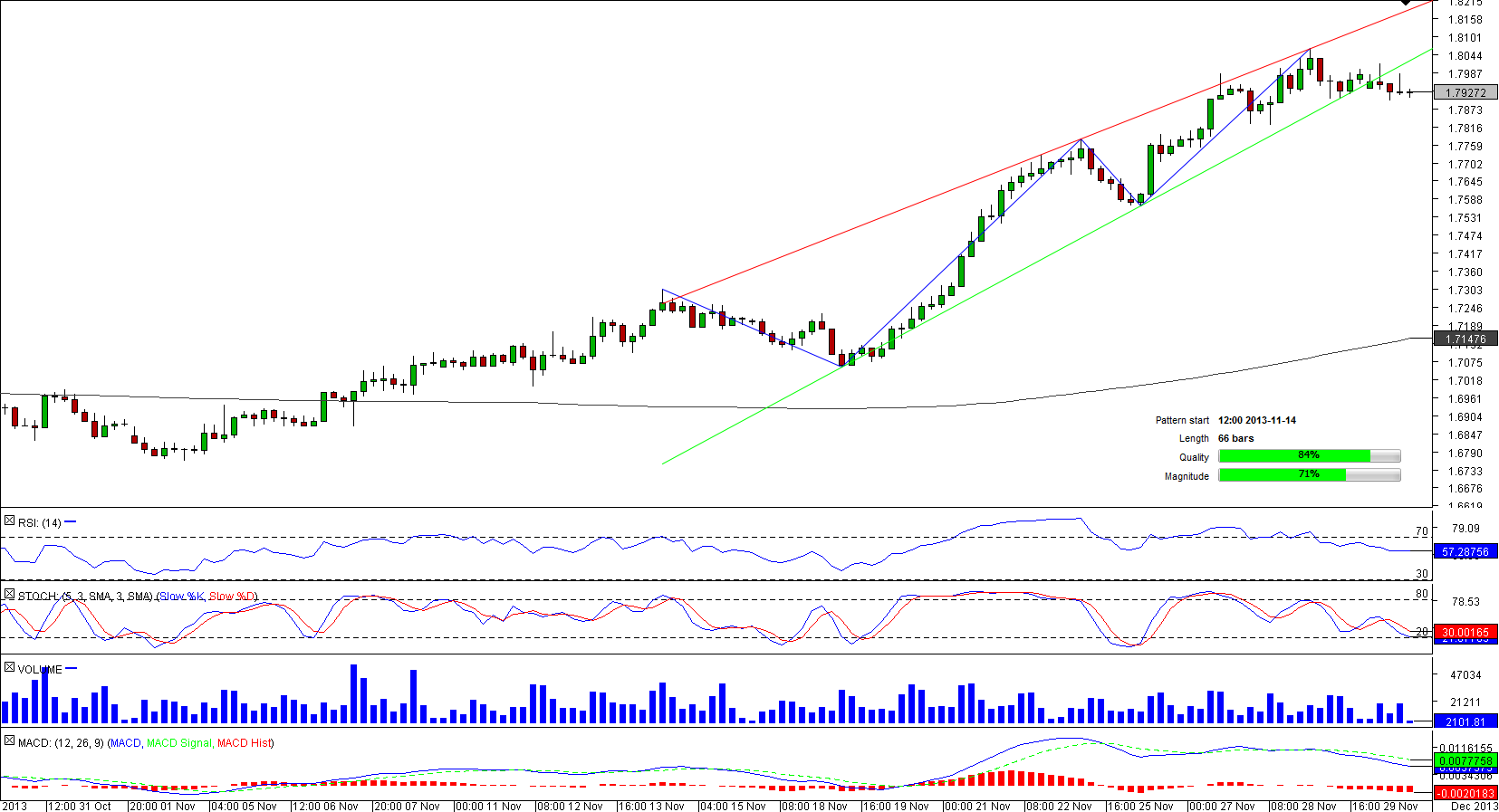Click the '12:00 31 Oct' time label
This screenshot has height=812, width=1499.
tap(80, 806)
